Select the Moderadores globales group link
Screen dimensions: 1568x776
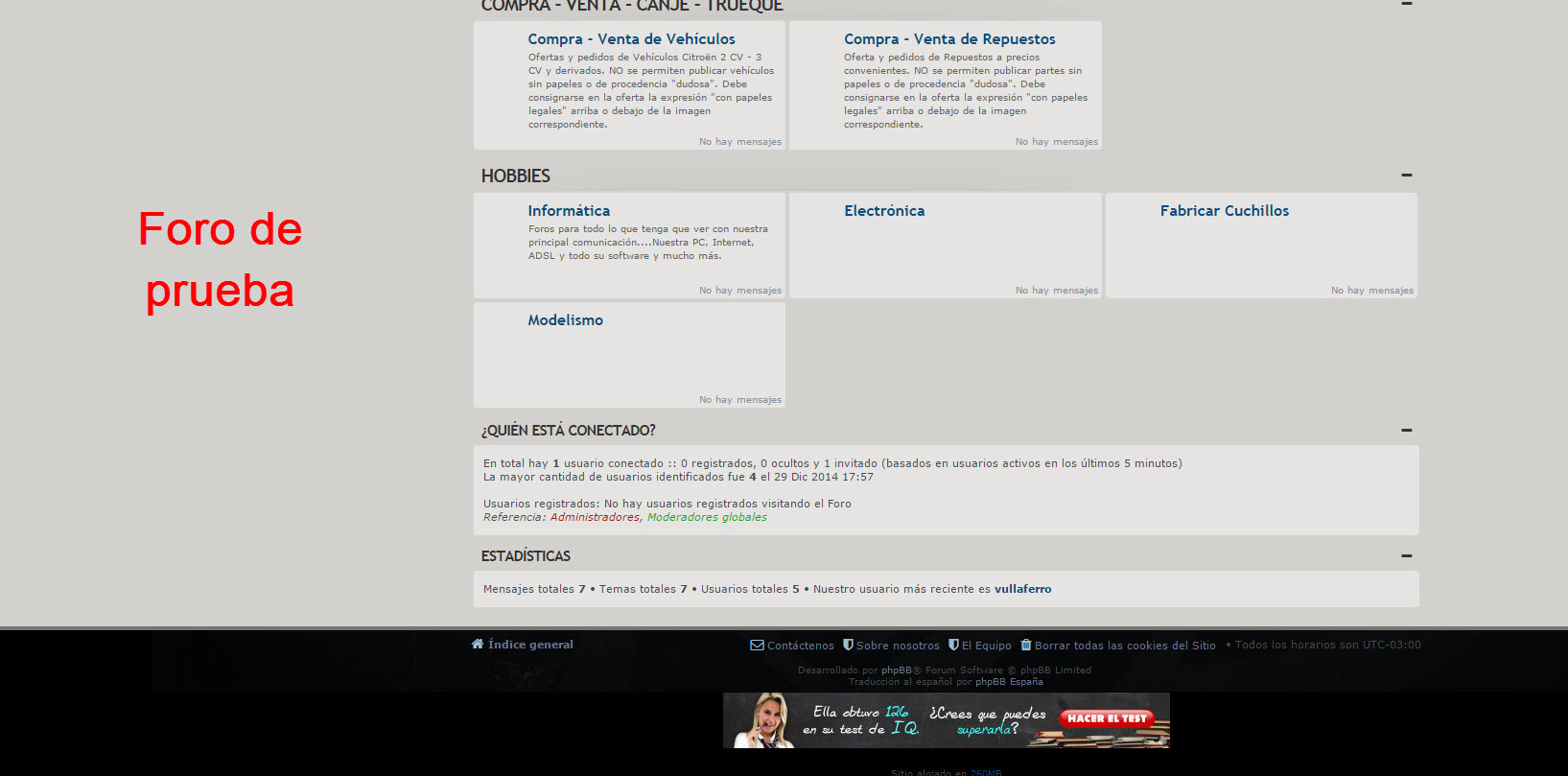(707, 518)
